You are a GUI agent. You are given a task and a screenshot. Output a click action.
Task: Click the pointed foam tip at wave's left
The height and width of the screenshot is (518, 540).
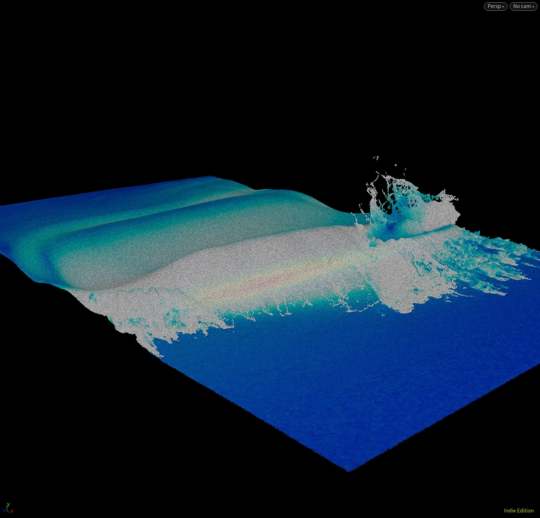point(153,348)
